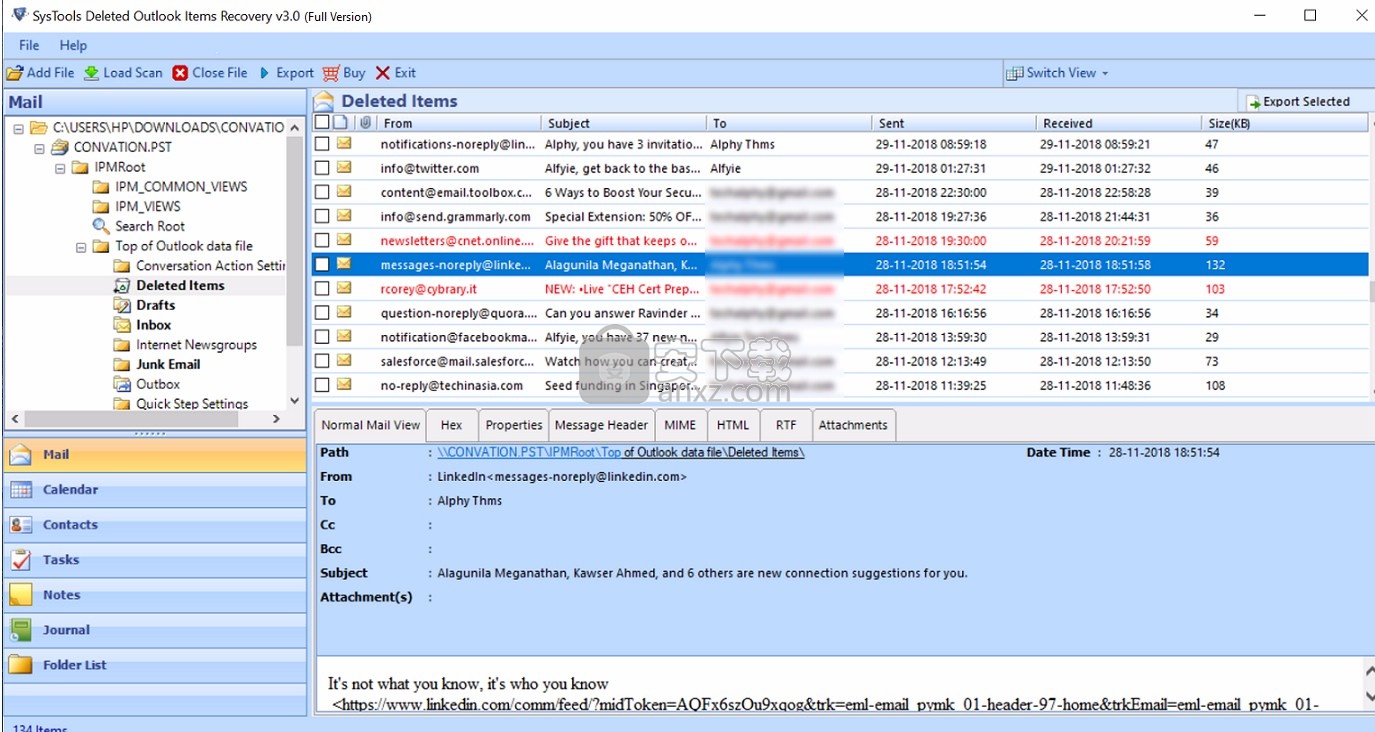
Task: Open the Attachments tab
Action: coord(853,425)
